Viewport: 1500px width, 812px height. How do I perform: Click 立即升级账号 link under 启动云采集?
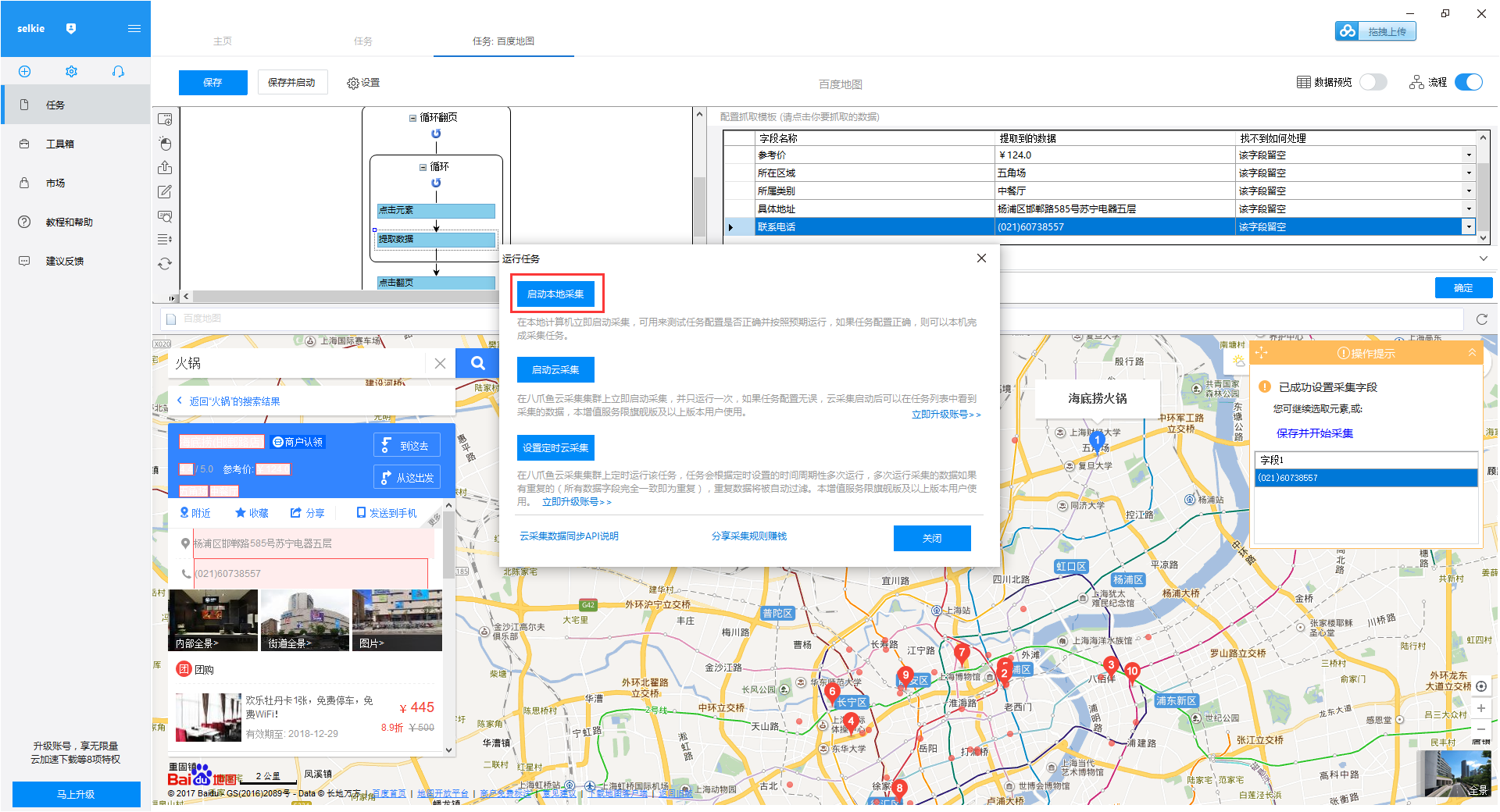946,415
